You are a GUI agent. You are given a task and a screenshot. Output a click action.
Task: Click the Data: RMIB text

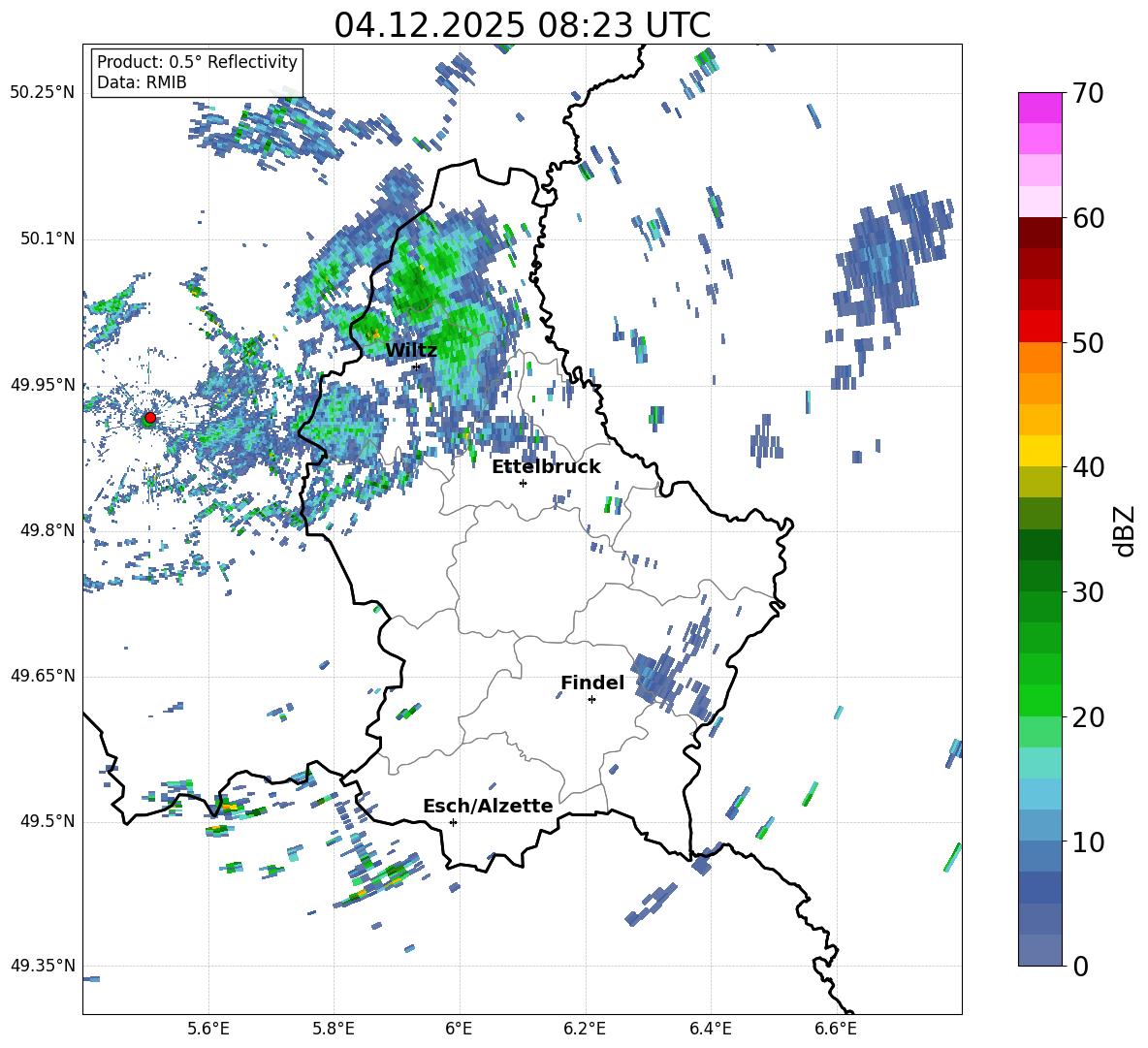click(142, 82)
